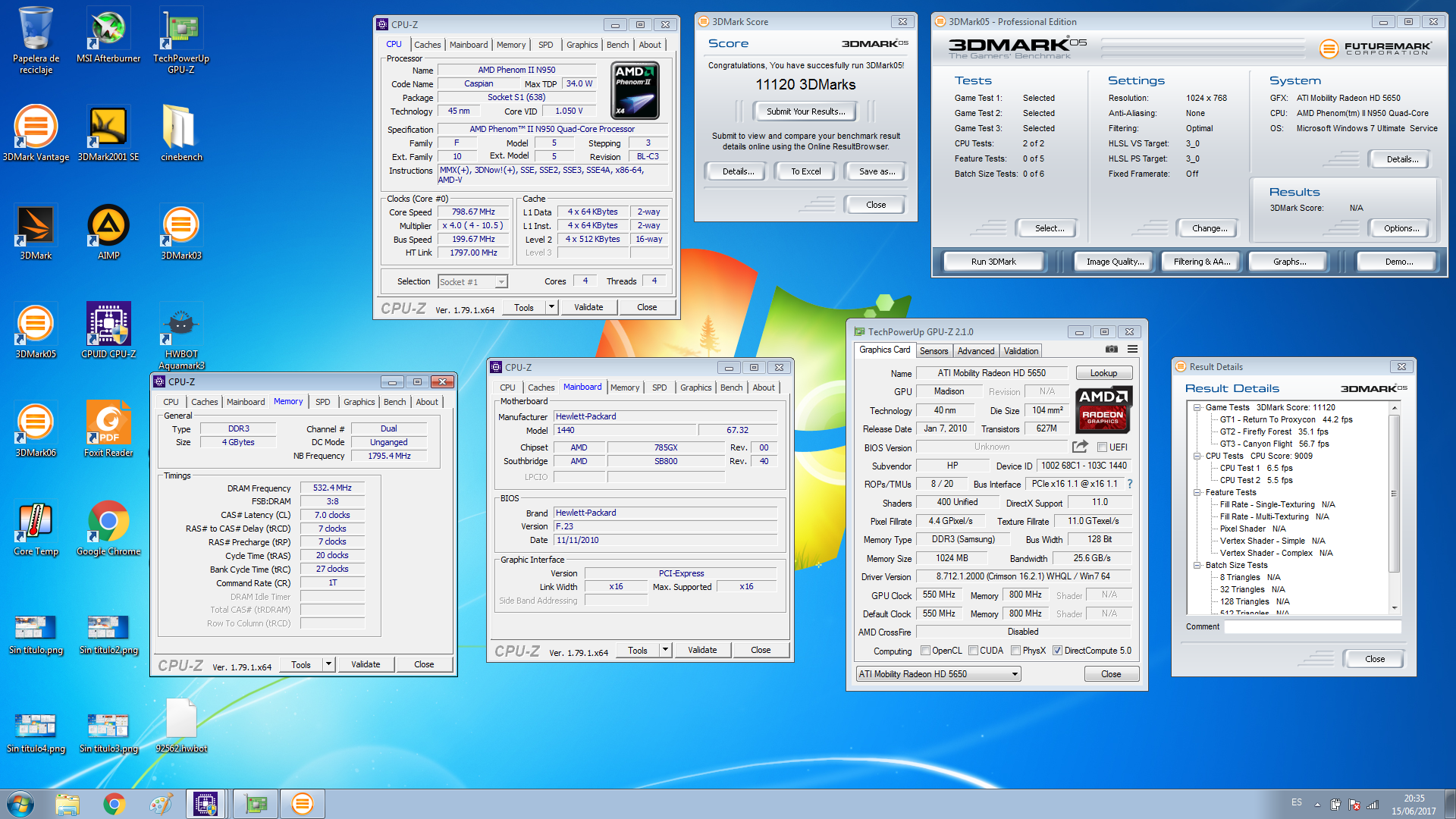Open the Socket #1 selection dropdown in CPU-Z

click(x=472, y=282)
